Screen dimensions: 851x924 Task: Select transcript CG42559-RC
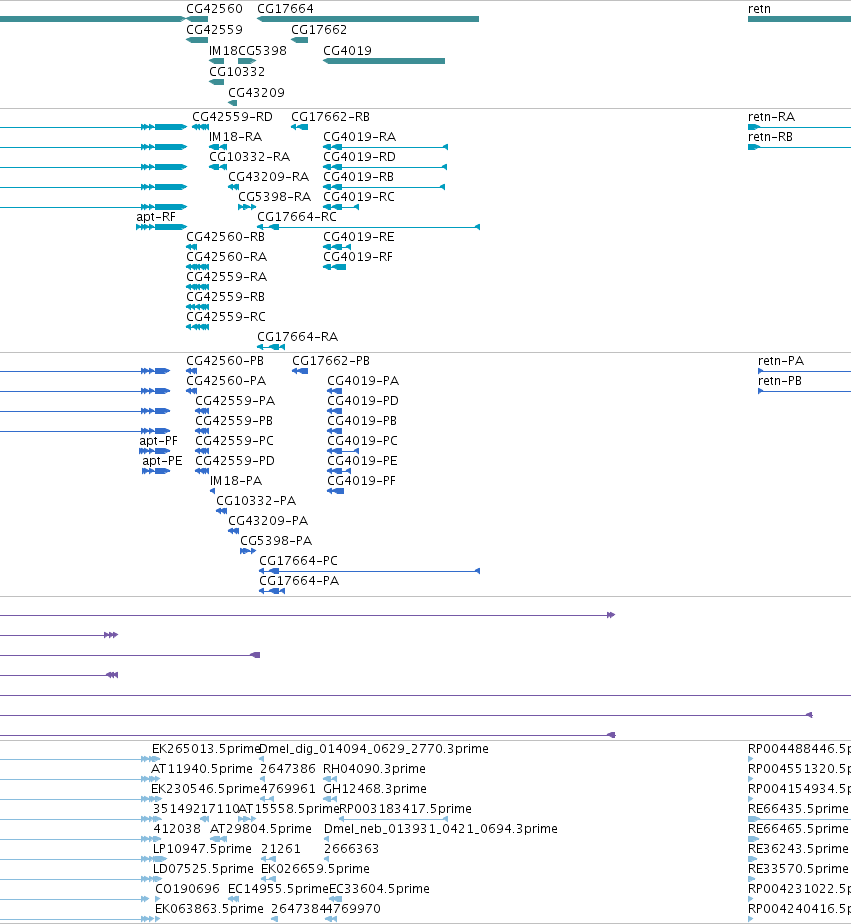[226, 317]
